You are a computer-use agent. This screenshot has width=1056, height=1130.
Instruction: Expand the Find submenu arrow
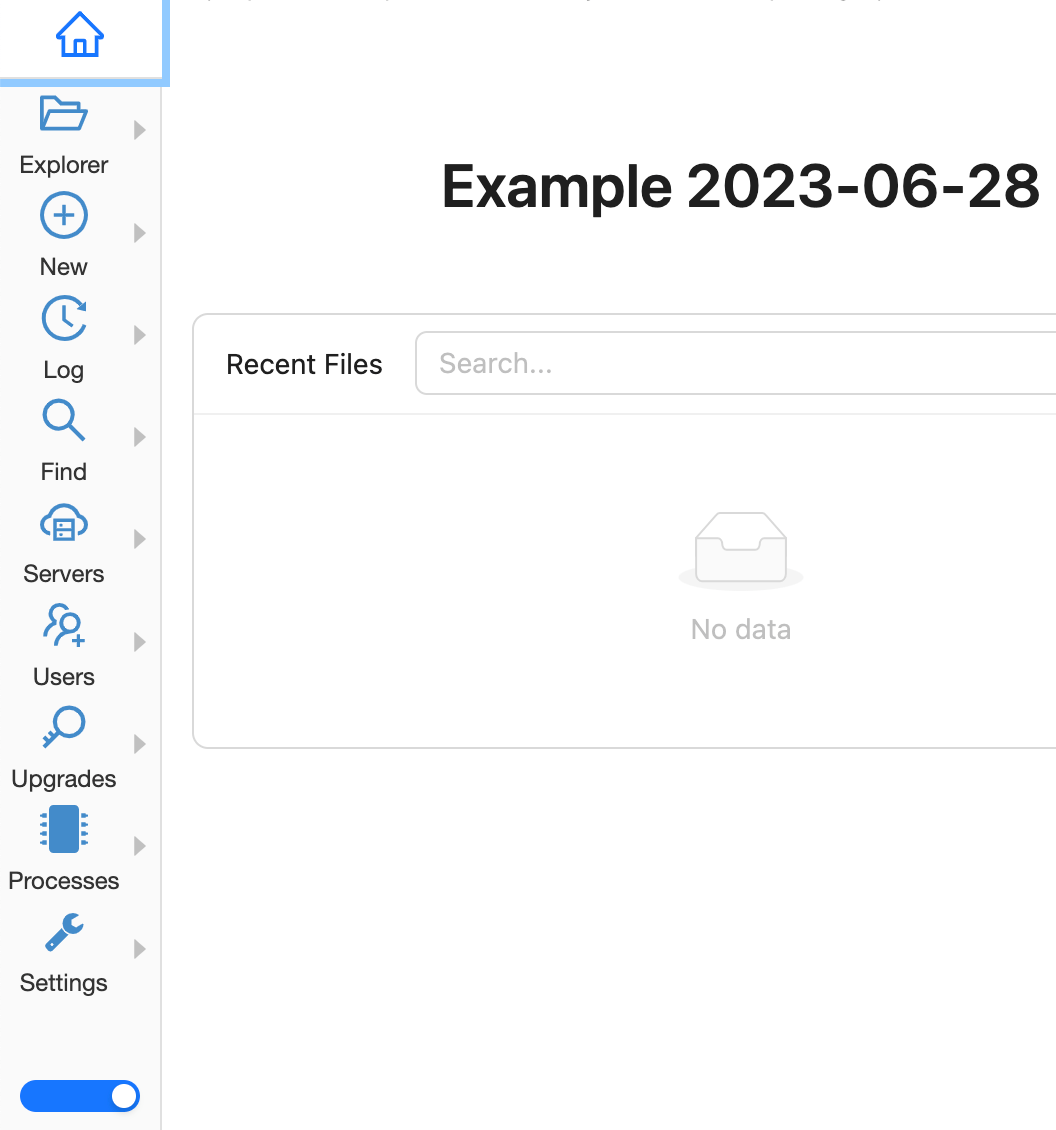[140, 437]
